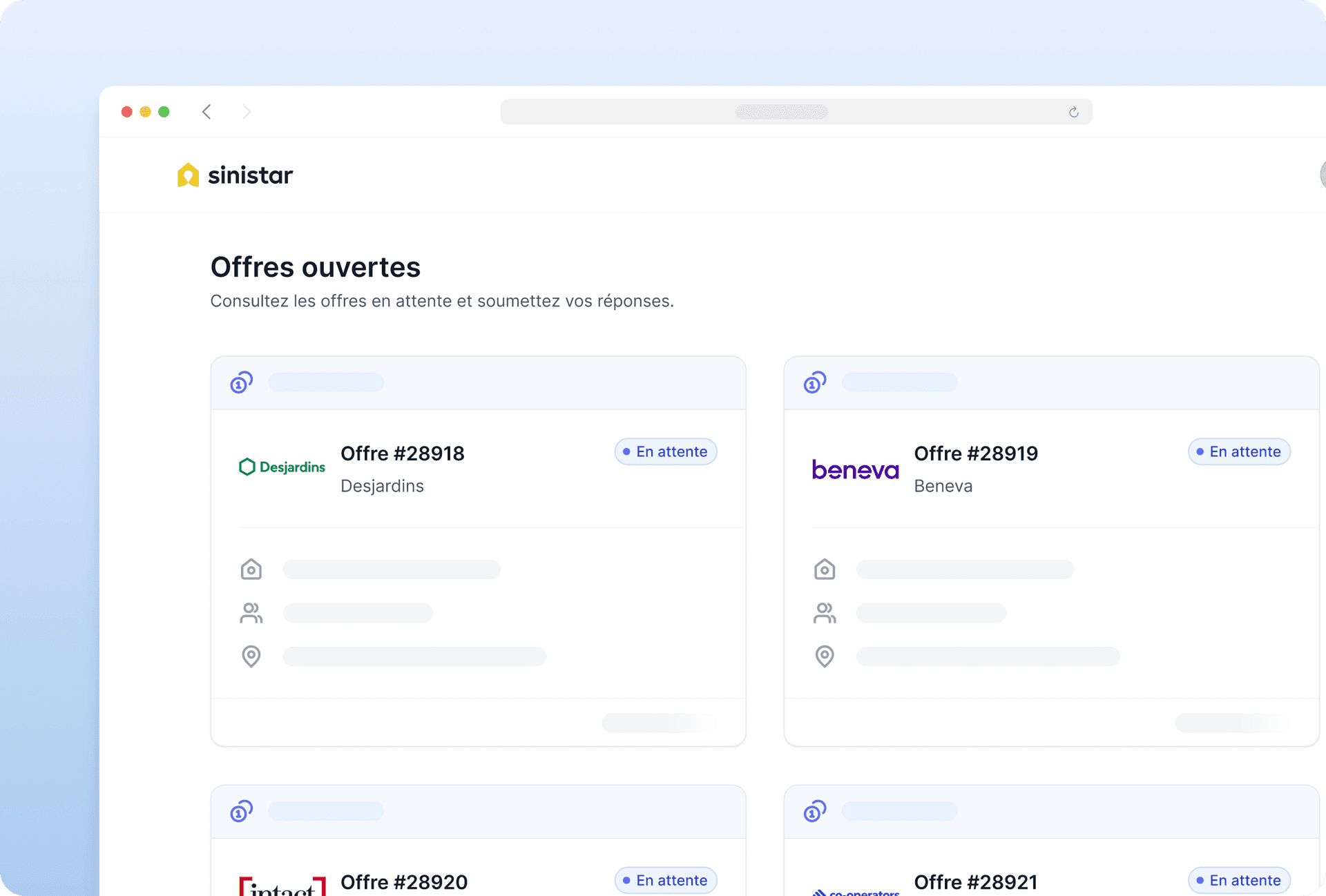The image size is (1326, 896).
Task: Click the coin badge icon on offer #28920
Action: pos(240,811)
